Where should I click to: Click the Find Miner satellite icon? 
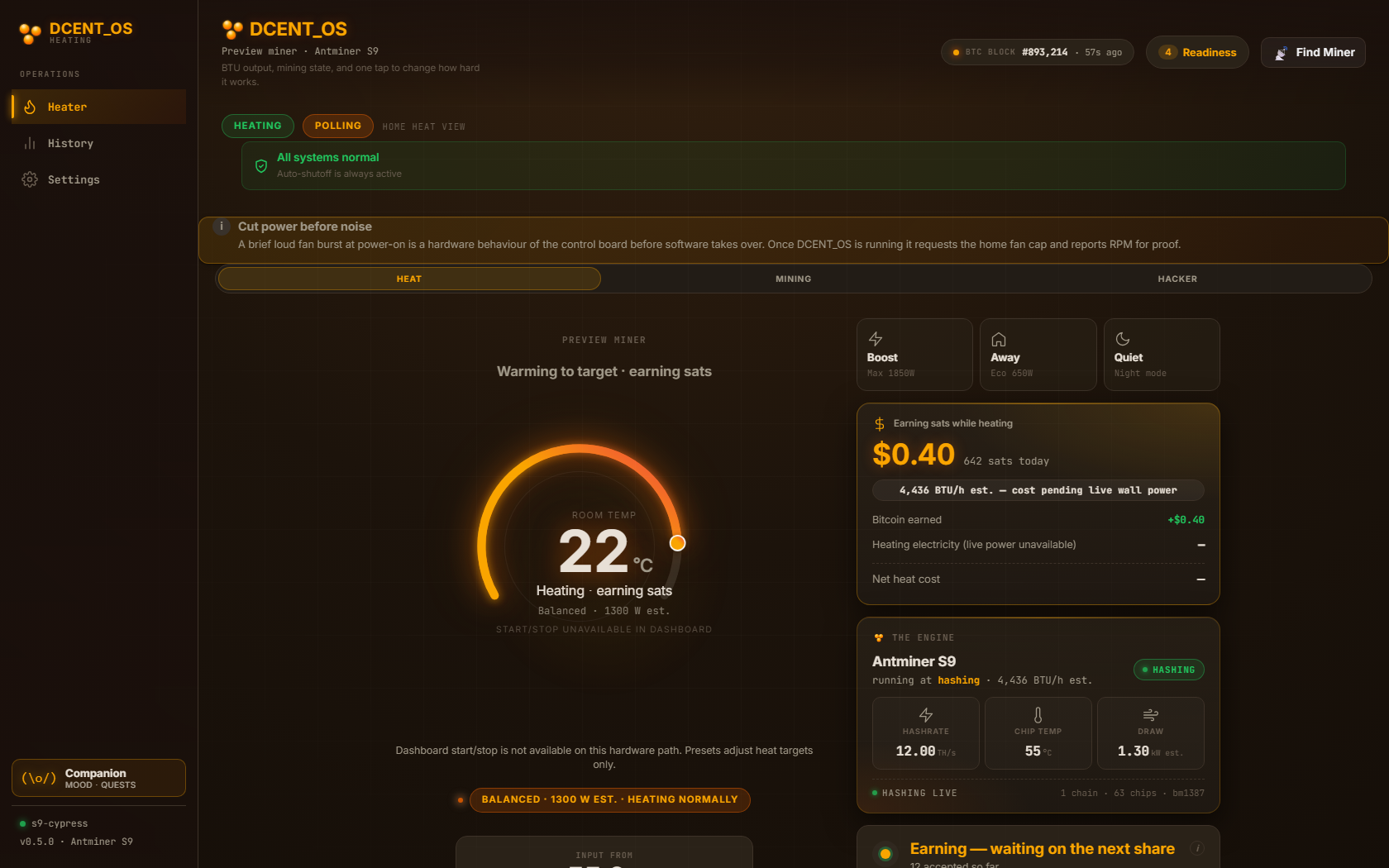[x=1281, y=53]
